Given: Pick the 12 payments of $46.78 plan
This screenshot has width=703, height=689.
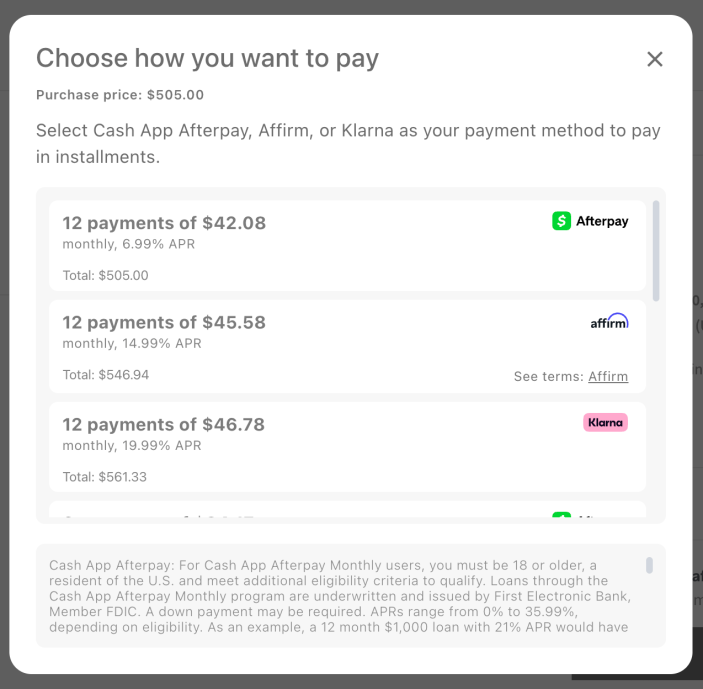Looking at the screenshot, I should click(164, 425).
